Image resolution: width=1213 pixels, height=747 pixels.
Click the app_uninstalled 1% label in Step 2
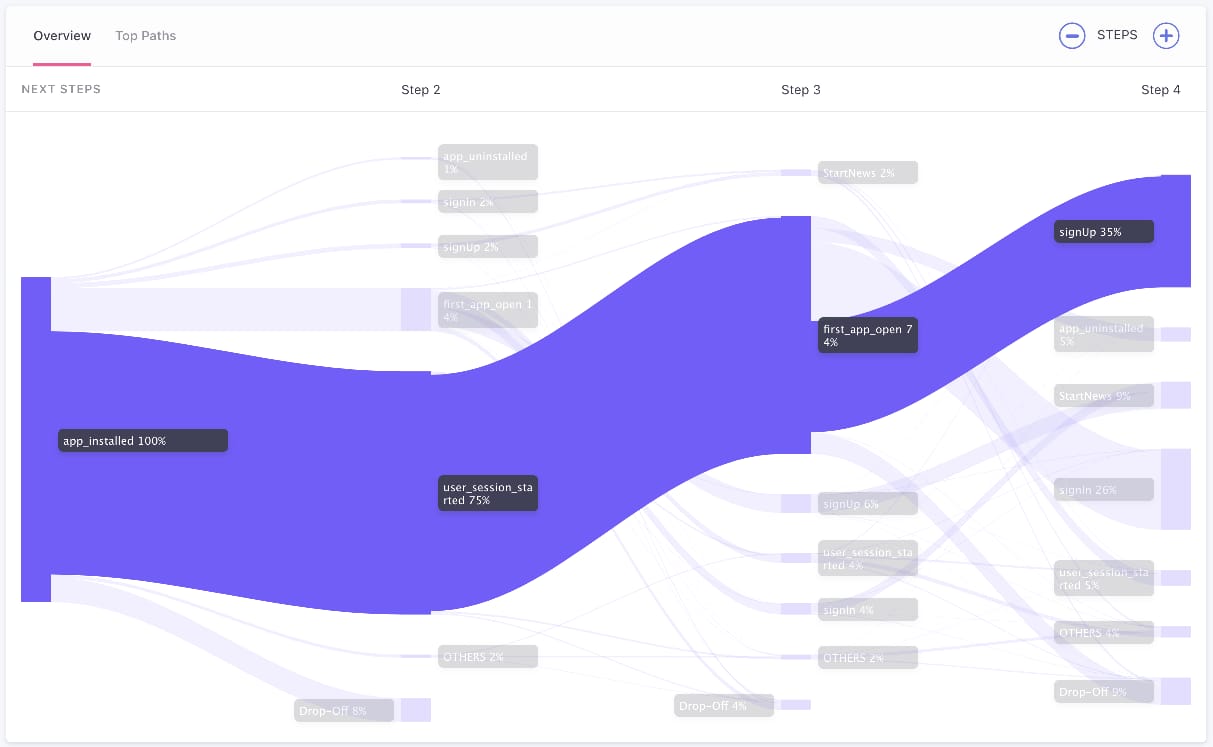coord(488,162)
